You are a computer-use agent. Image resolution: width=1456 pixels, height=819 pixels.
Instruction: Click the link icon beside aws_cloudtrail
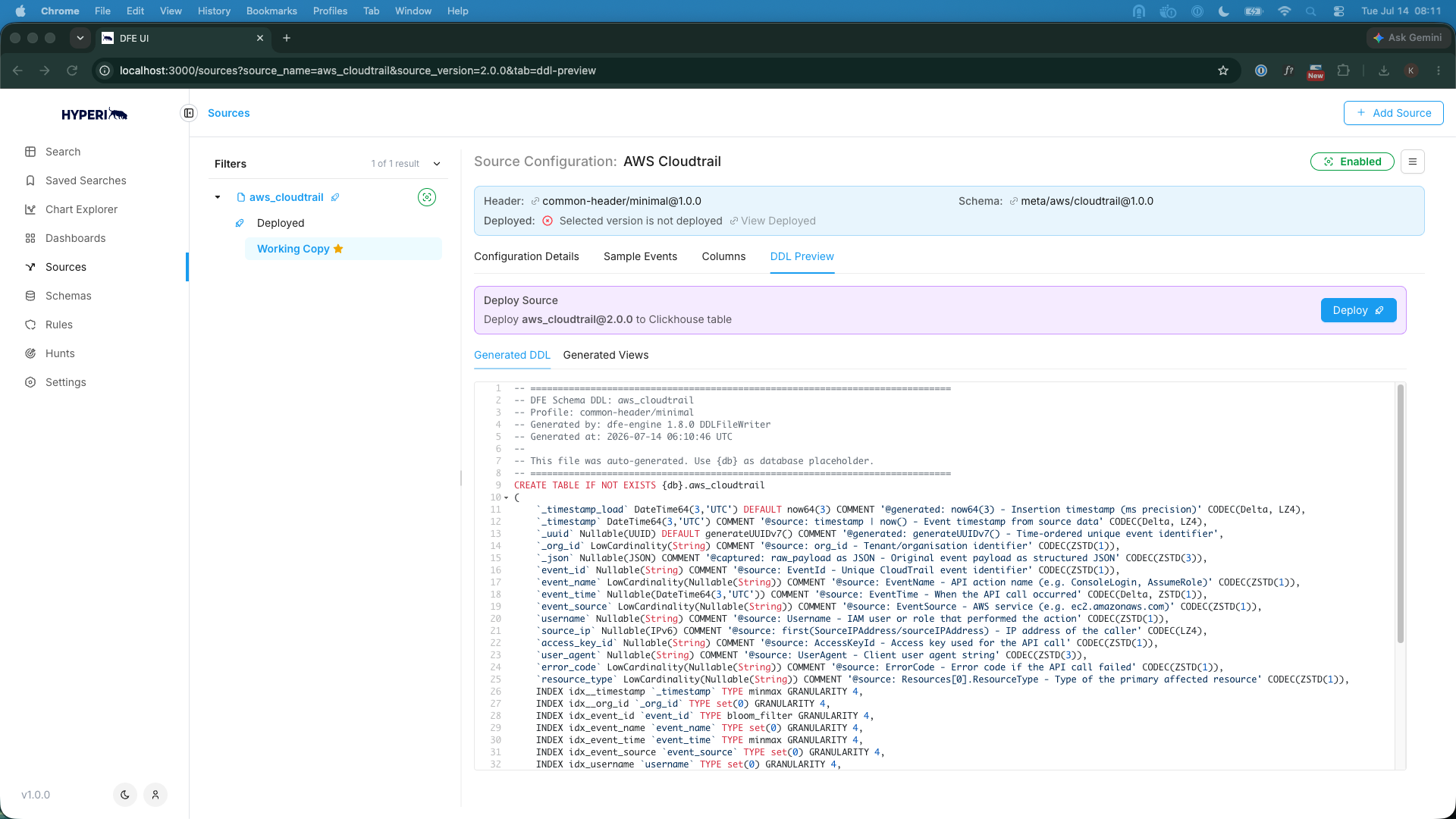[335, 197]
